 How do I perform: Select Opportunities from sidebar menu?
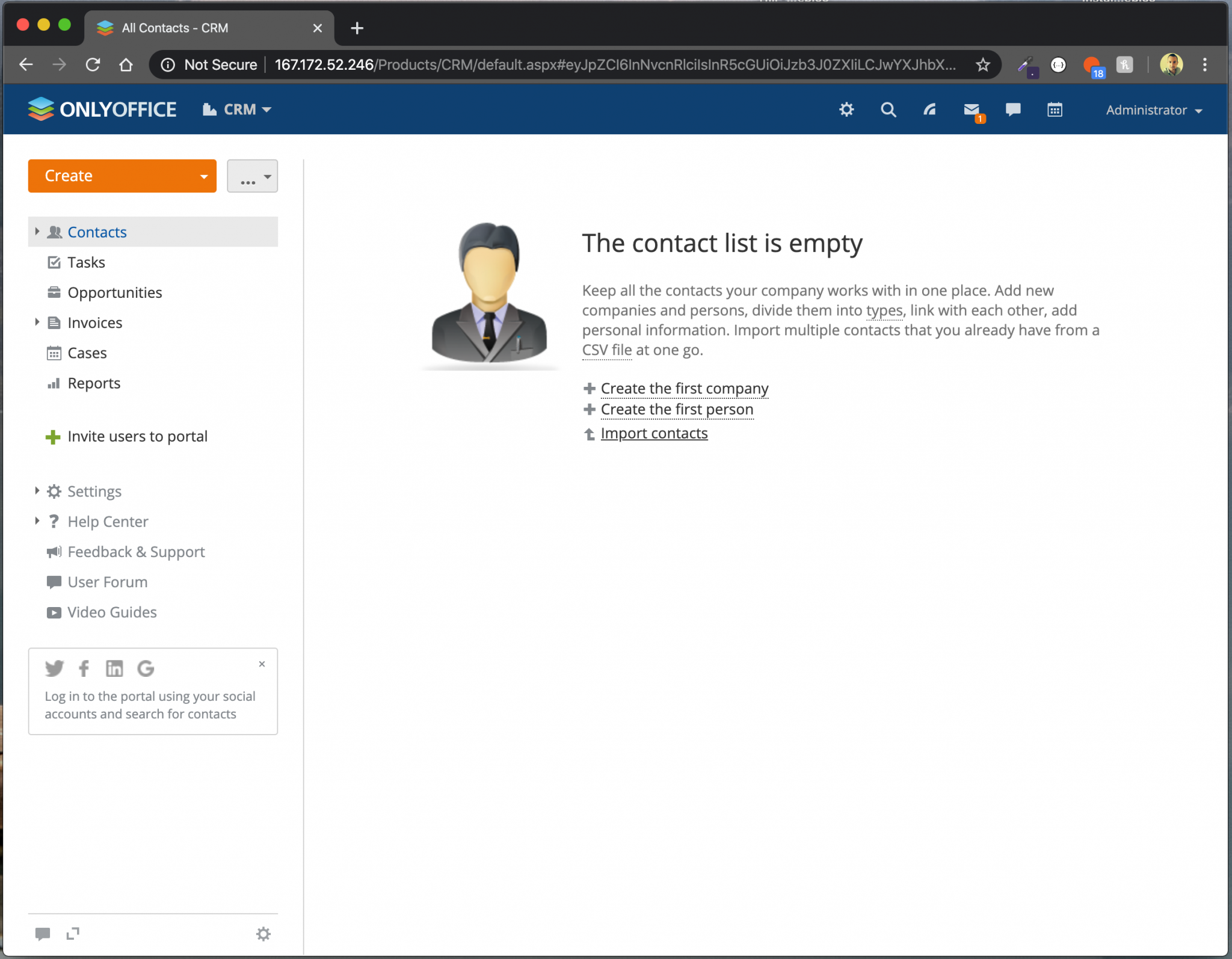pyautogui.click(x=114, y=292)
